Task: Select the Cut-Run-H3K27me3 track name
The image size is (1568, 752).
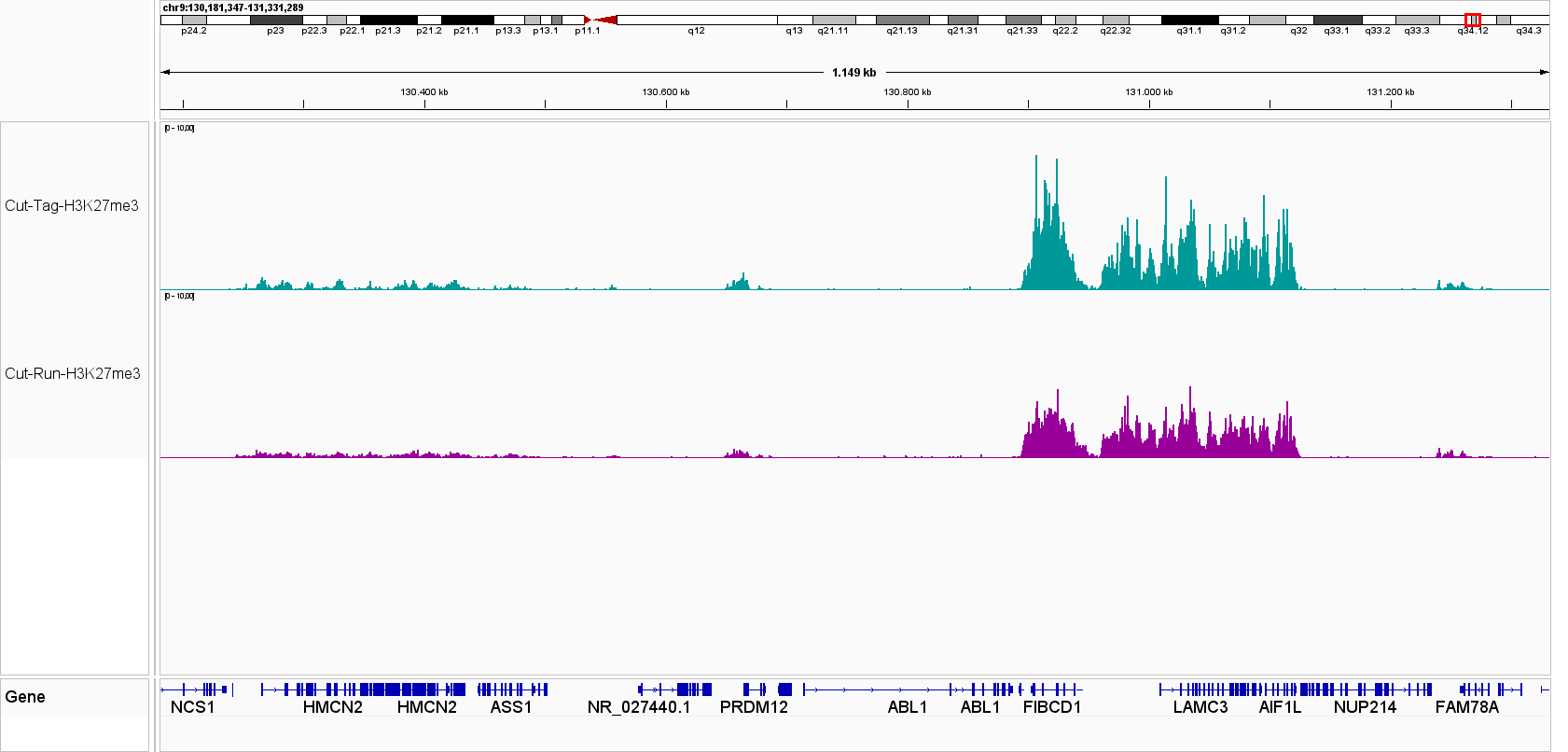Action: (73, 374)
